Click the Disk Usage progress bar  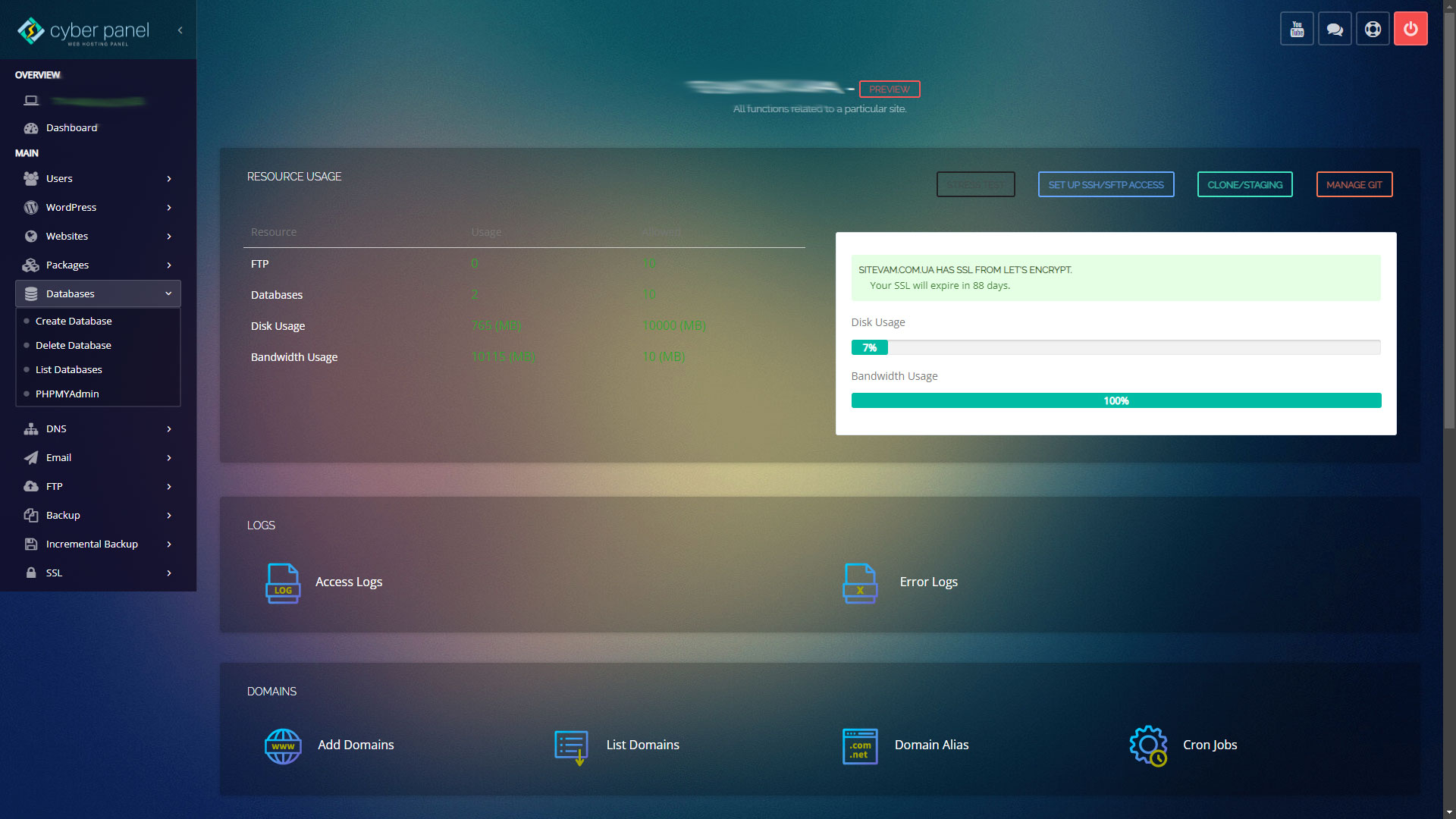click(1116, 347)
